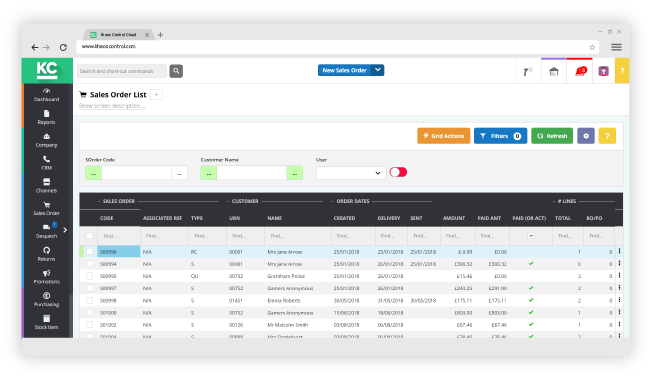Viewport: 656px width, 380px height.
Task: Open row actions menu for Grantham Police
Action: tap(619, 276)
